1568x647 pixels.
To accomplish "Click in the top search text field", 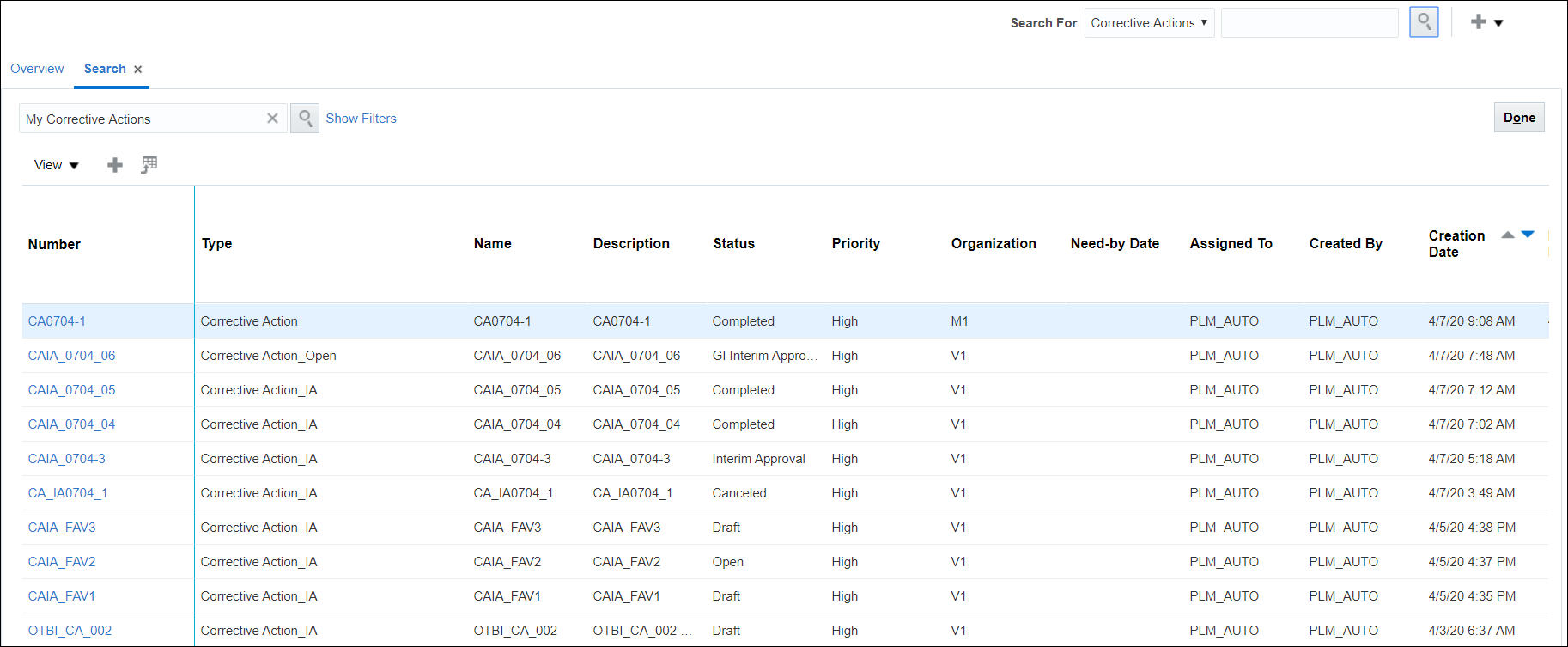I will (1309, 23).
